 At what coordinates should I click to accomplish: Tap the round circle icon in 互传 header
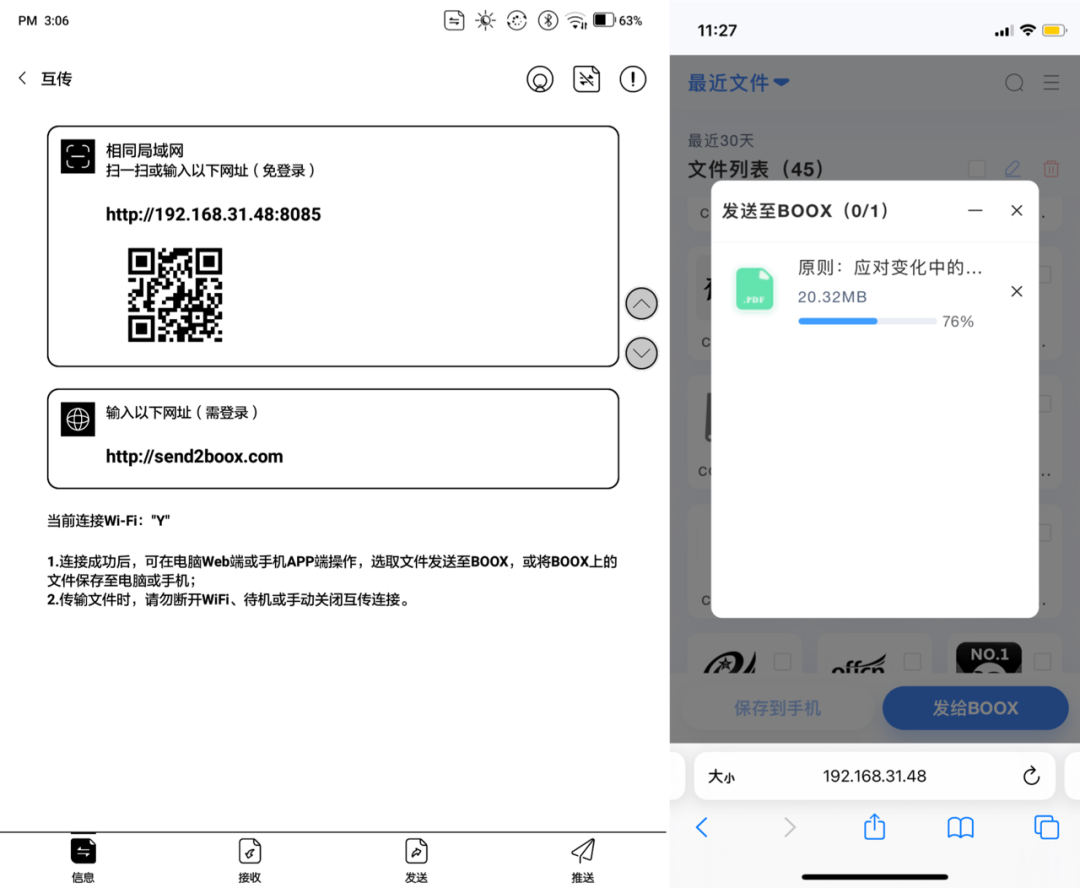pyautogui.click(x=540, y=79)
